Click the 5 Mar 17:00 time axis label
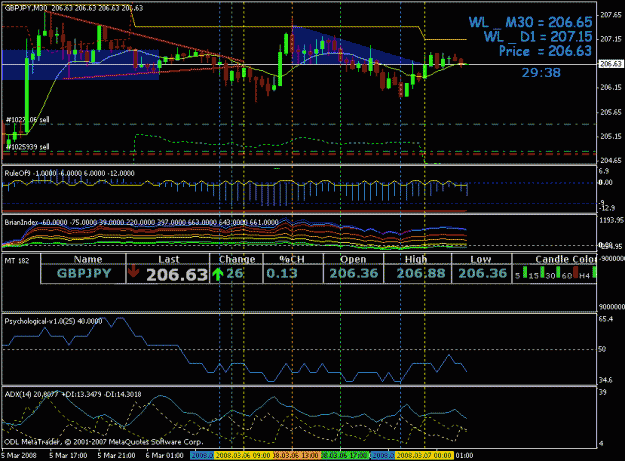This screenshot has width=625, height=461. (68, 455)
